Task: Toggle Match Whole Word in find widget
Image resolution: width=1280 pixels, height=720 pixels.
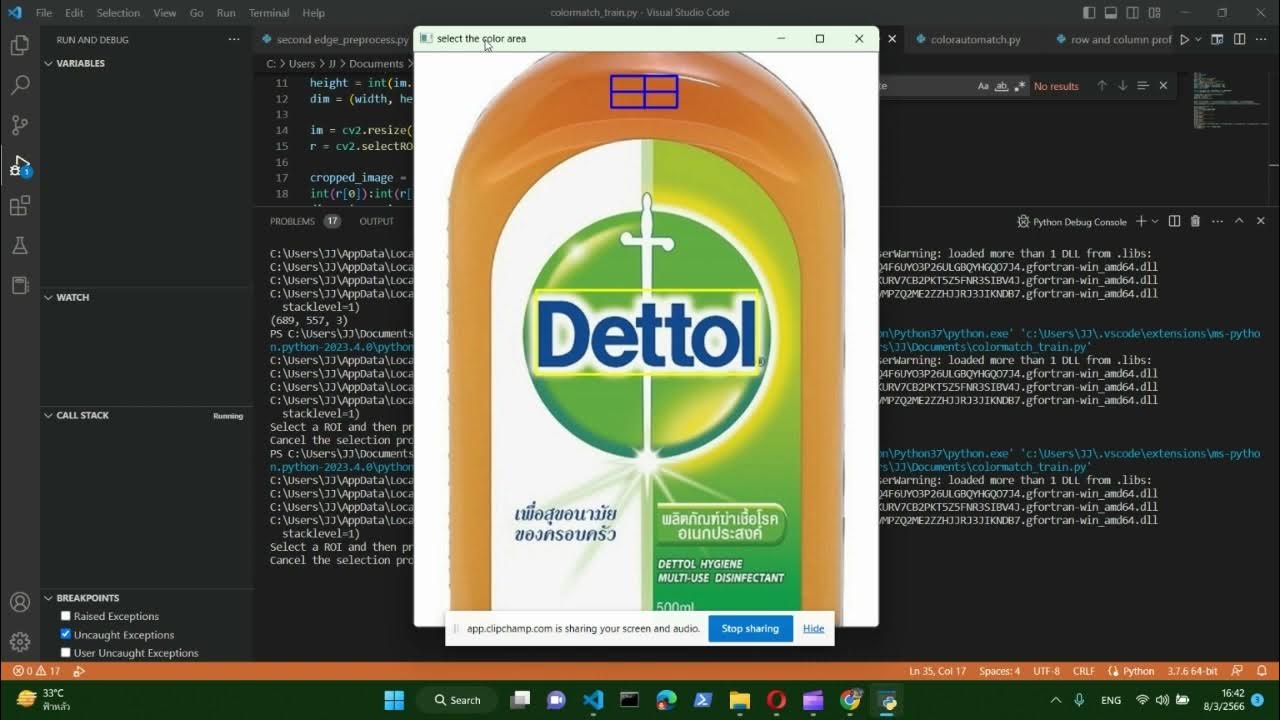Action: point(1001,86)
